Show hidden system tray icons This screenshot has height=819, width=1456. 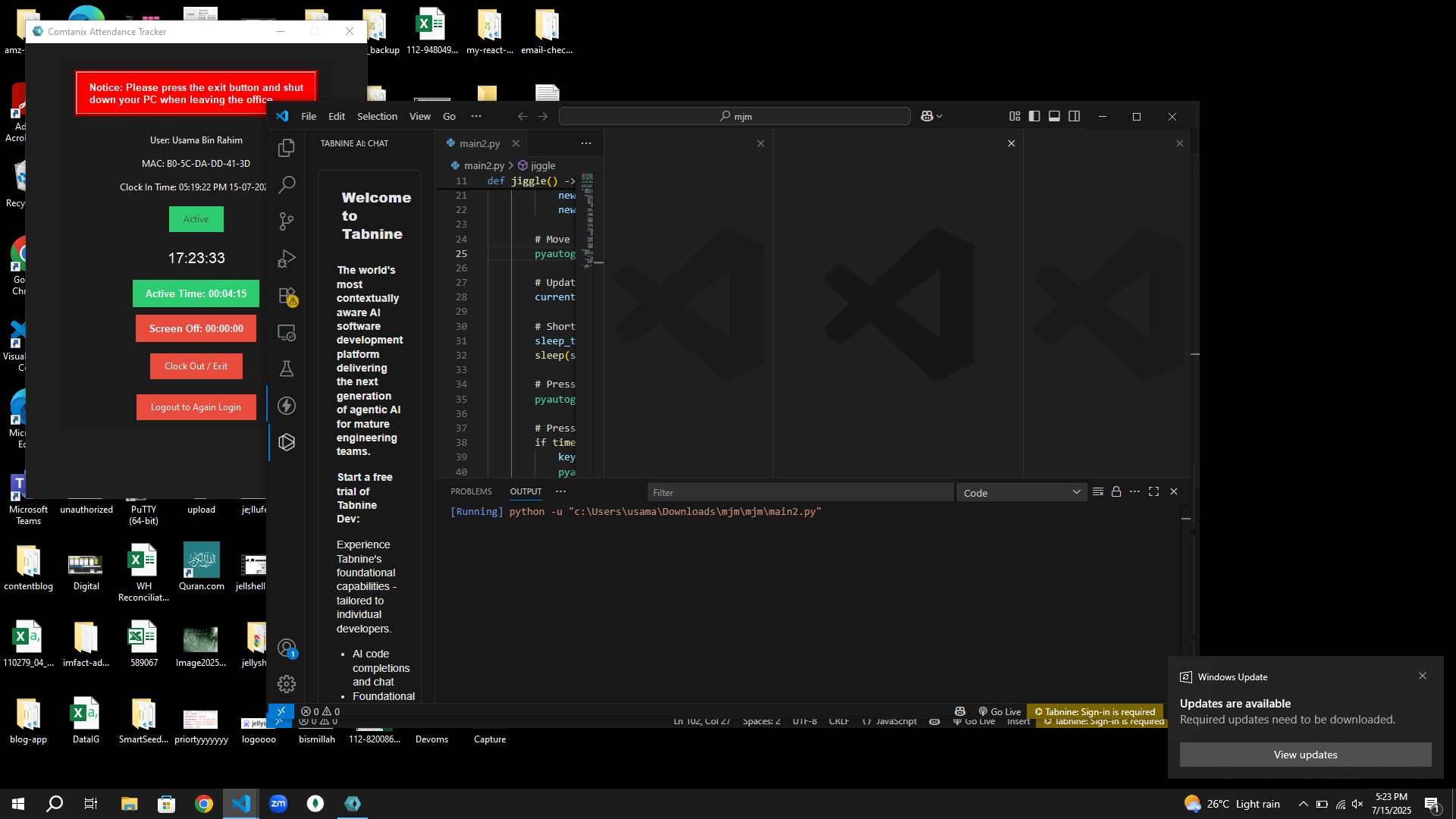pos(1303,804)
